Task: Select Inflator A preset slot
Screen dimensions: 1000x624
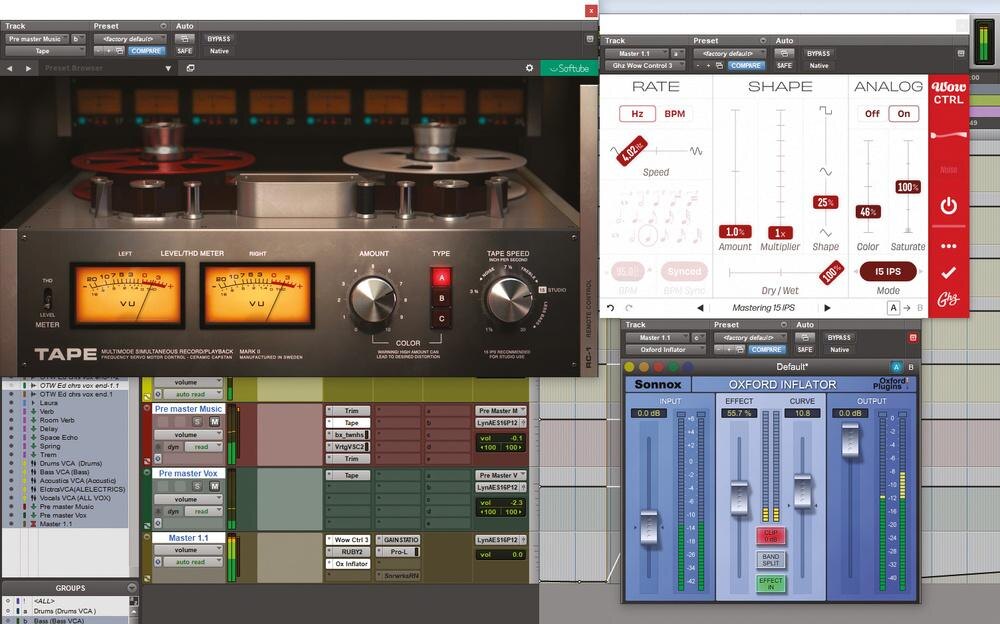Action: (896, 367)
